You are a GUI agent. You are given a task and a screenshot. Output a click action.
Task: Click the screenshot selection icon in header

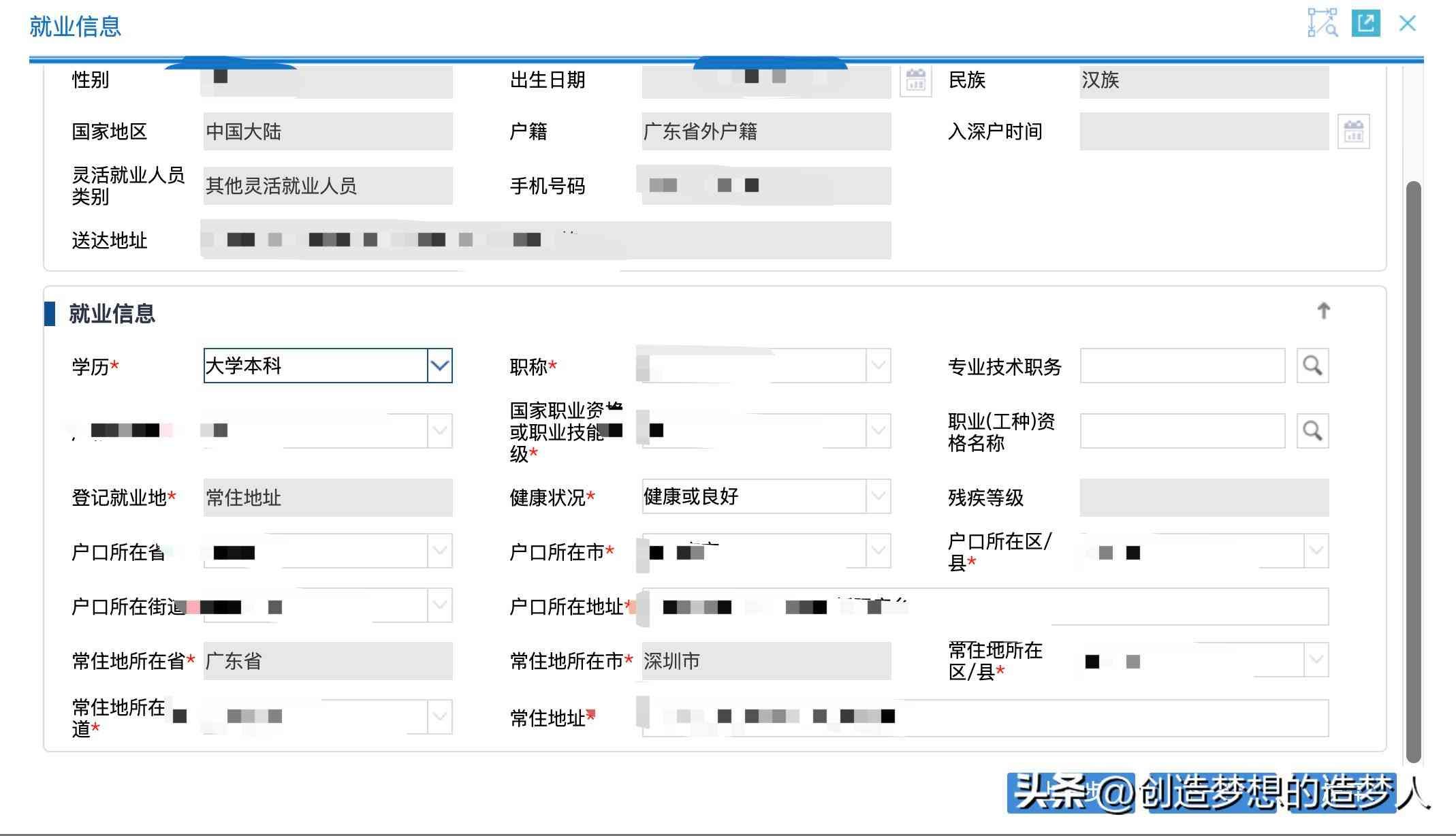[x=1322, y=23]
